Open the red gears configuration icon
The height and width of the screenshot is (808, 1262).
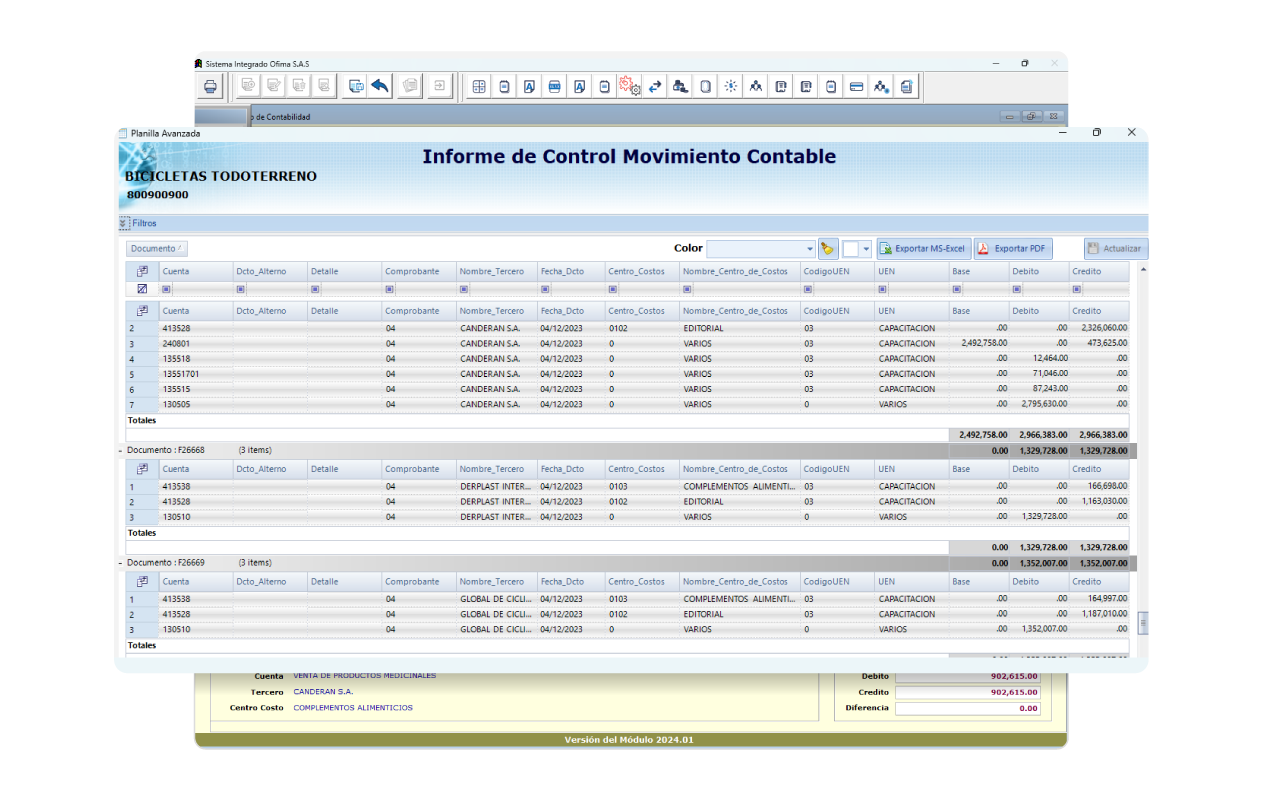629,87
